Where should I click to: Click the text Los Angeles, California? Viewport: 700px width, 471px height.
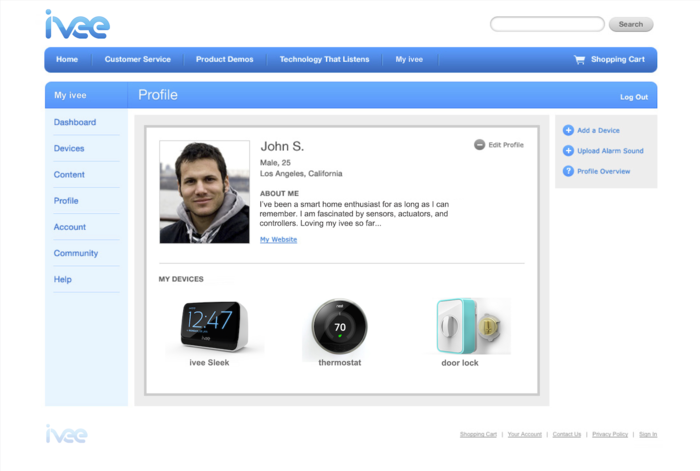click(x=301, y=174)
